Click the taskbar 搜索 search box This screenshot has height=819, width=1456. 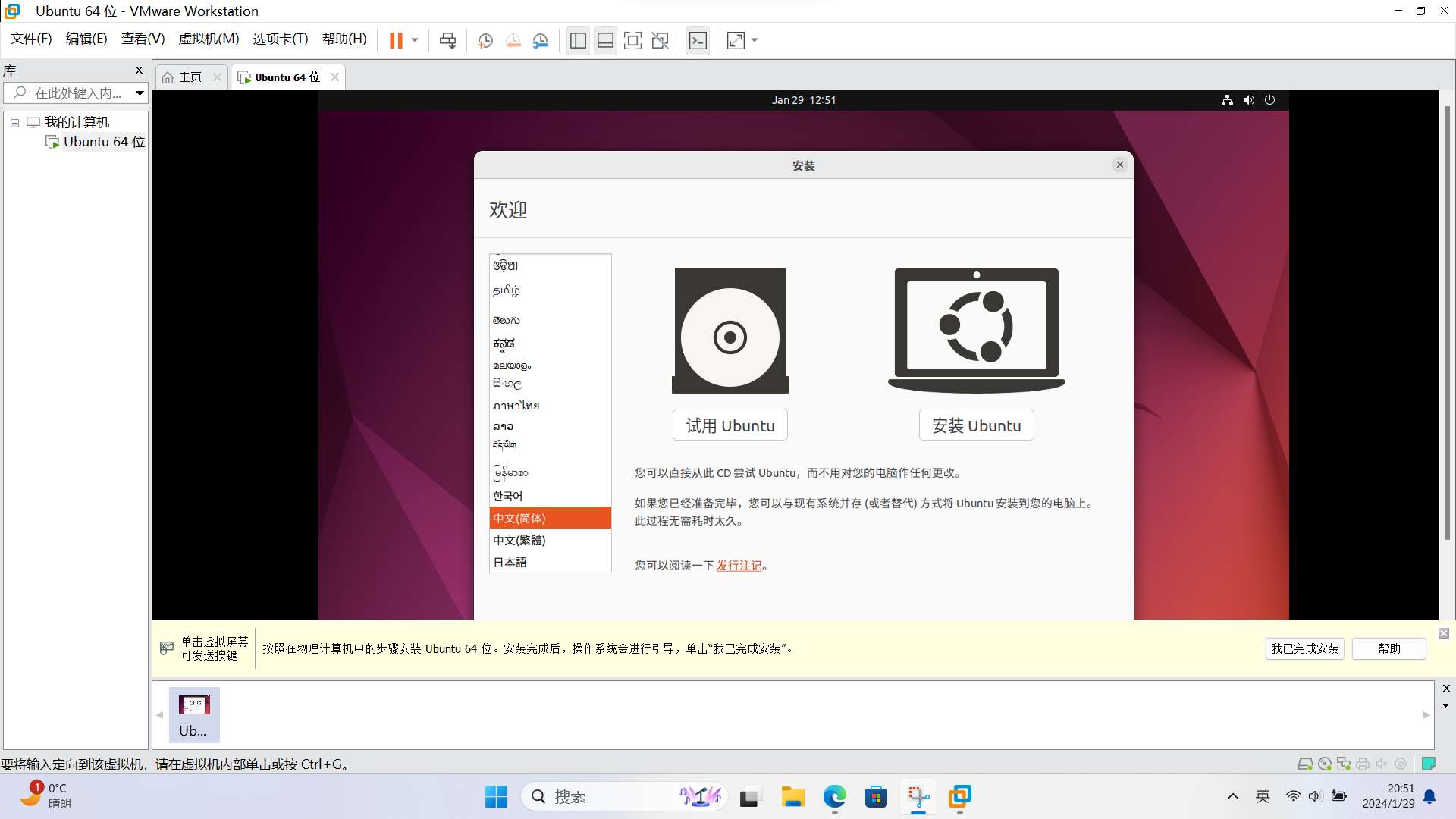(x=623, y=797)
